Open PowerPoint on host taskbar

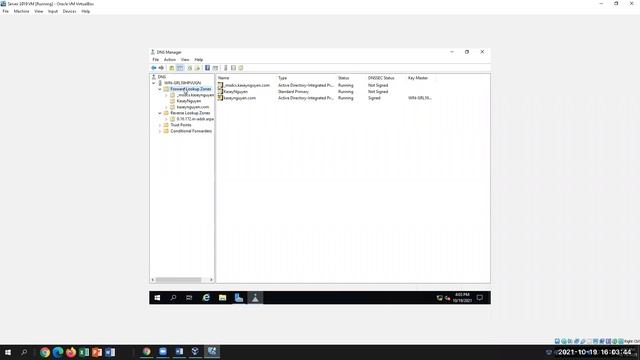[97, 352]
